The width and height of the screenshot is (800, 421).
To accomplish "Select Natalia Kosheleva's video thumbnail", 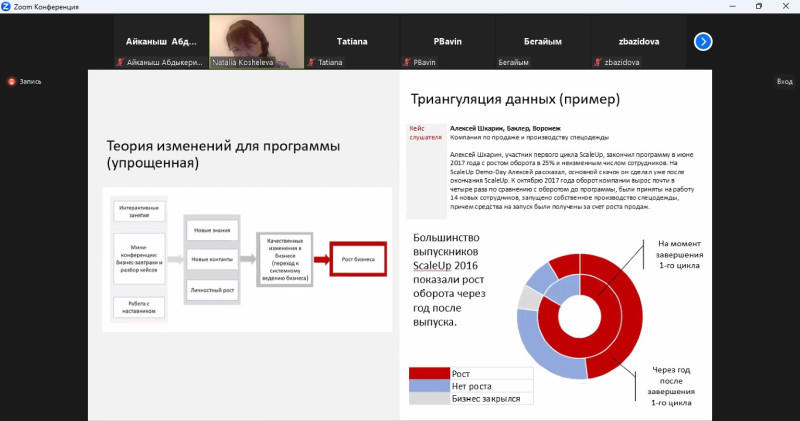I will tap(257, 39).
